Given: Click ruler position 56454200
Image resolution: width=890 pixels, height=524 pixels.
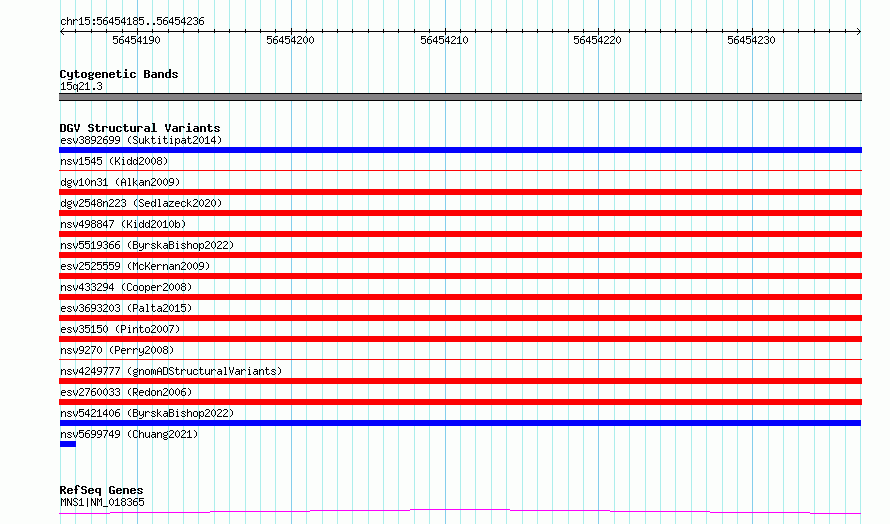Looking at the screenshot, I should (x=290, y=40).
